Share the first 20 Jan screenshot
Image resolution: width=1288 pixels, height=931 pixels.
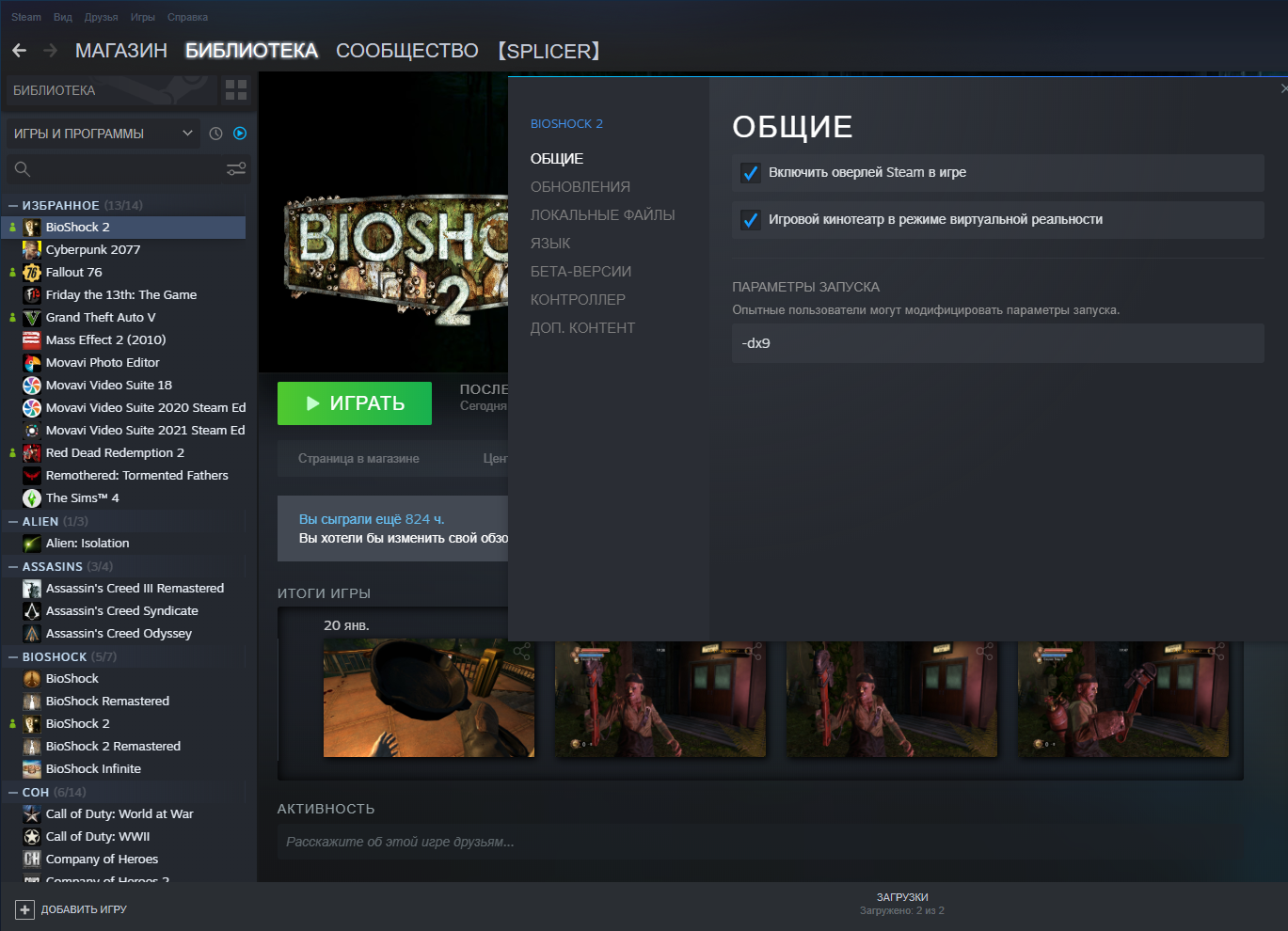[522, 651]
